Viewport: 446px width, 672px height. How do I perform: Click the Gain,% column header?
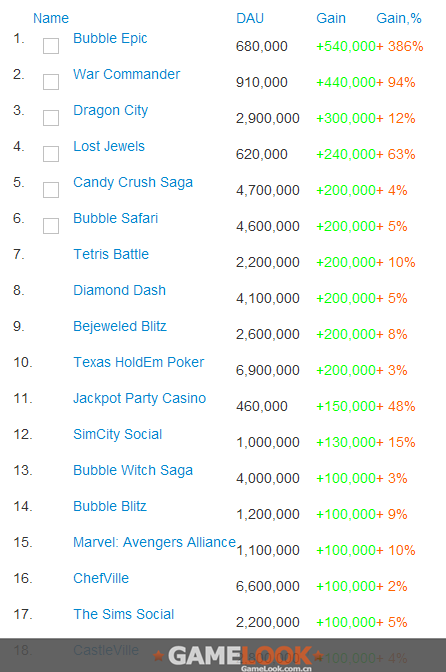tap(399, 18)
